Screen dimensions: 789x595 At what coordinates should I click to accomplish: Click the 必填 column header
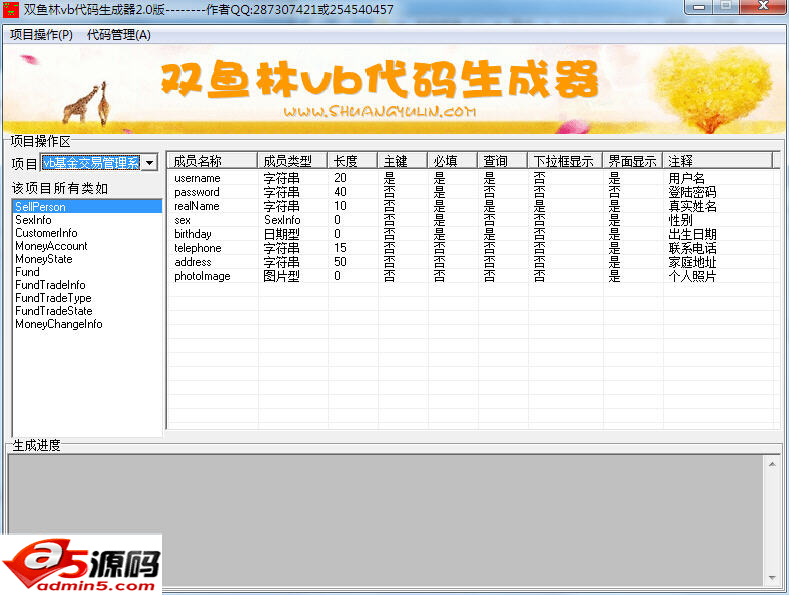[x=452, y=161]
